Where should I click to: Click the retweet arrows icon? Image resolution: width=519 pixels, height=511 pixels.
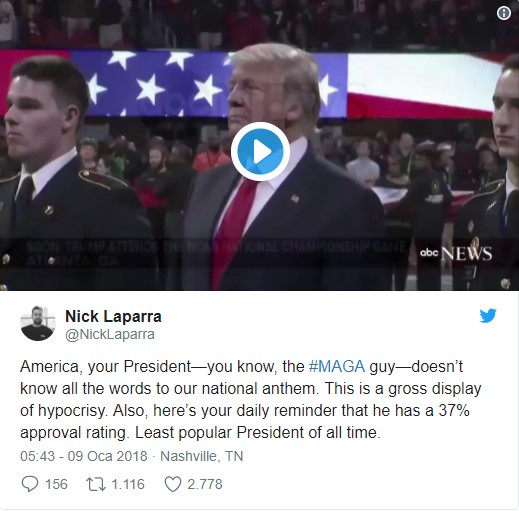click(x=96, y=484)
